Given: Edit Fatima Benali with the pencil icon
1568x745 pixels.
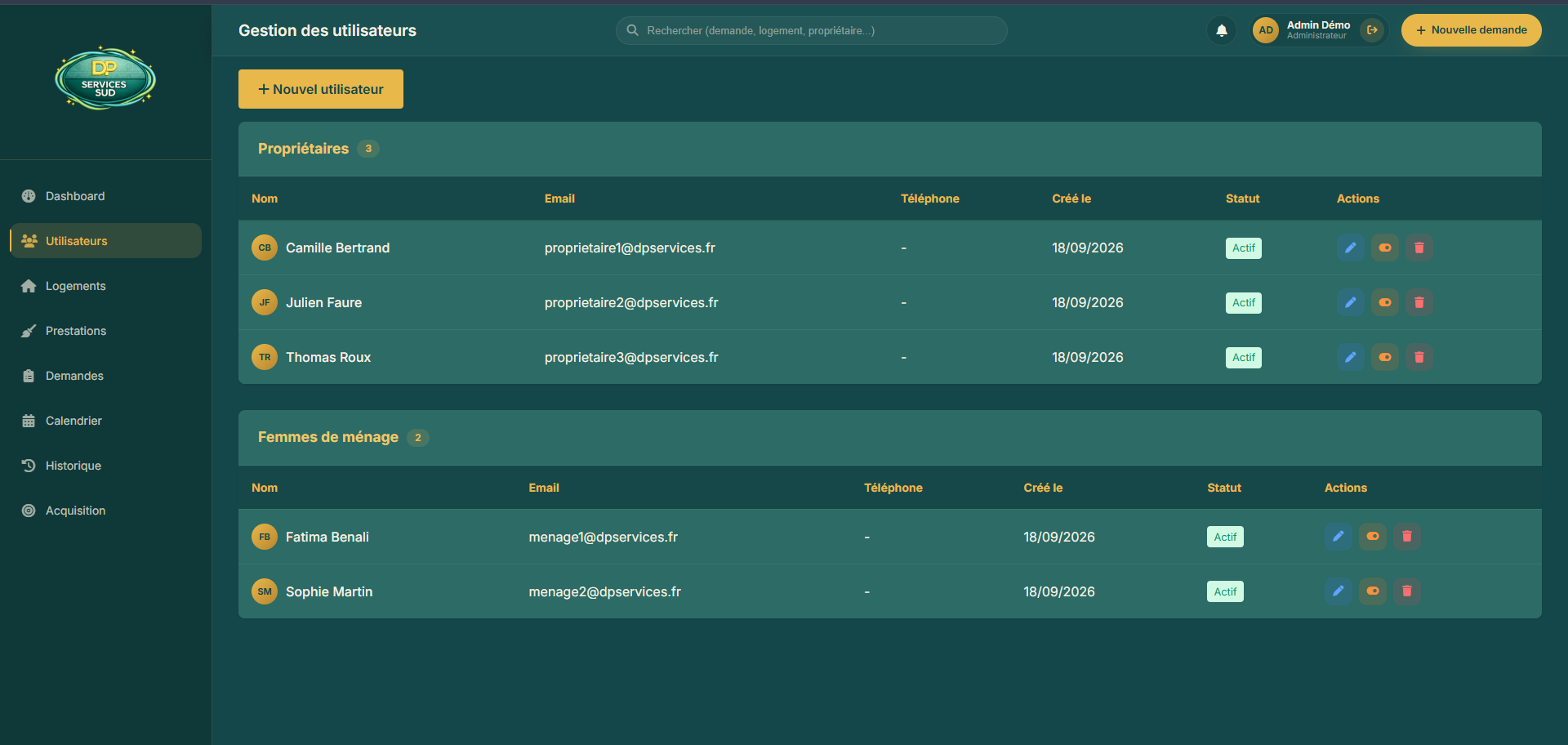Looking at the screenshot, I should [x=1339, y=537].
